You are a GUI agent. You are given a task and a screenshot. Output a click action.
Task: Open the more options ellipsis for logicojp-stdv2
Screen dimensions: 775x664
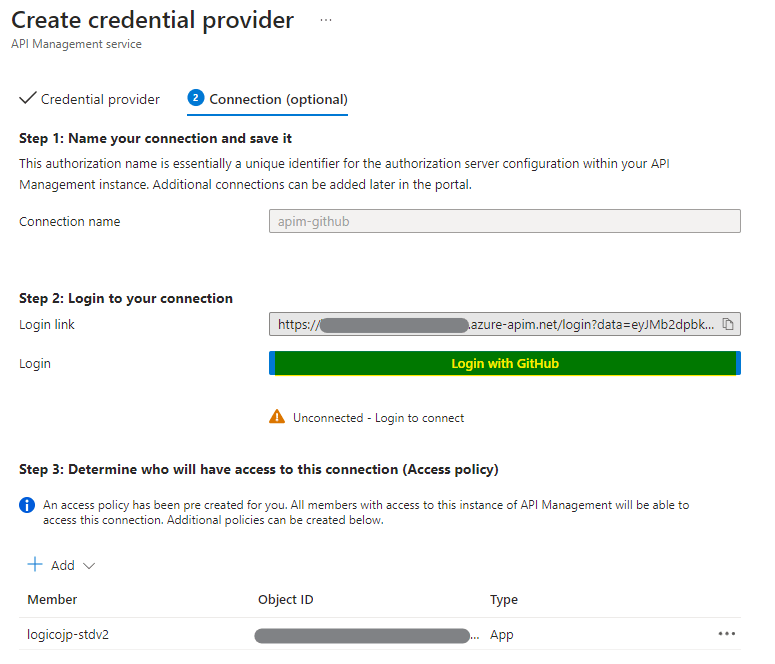[x=726, y=634]
